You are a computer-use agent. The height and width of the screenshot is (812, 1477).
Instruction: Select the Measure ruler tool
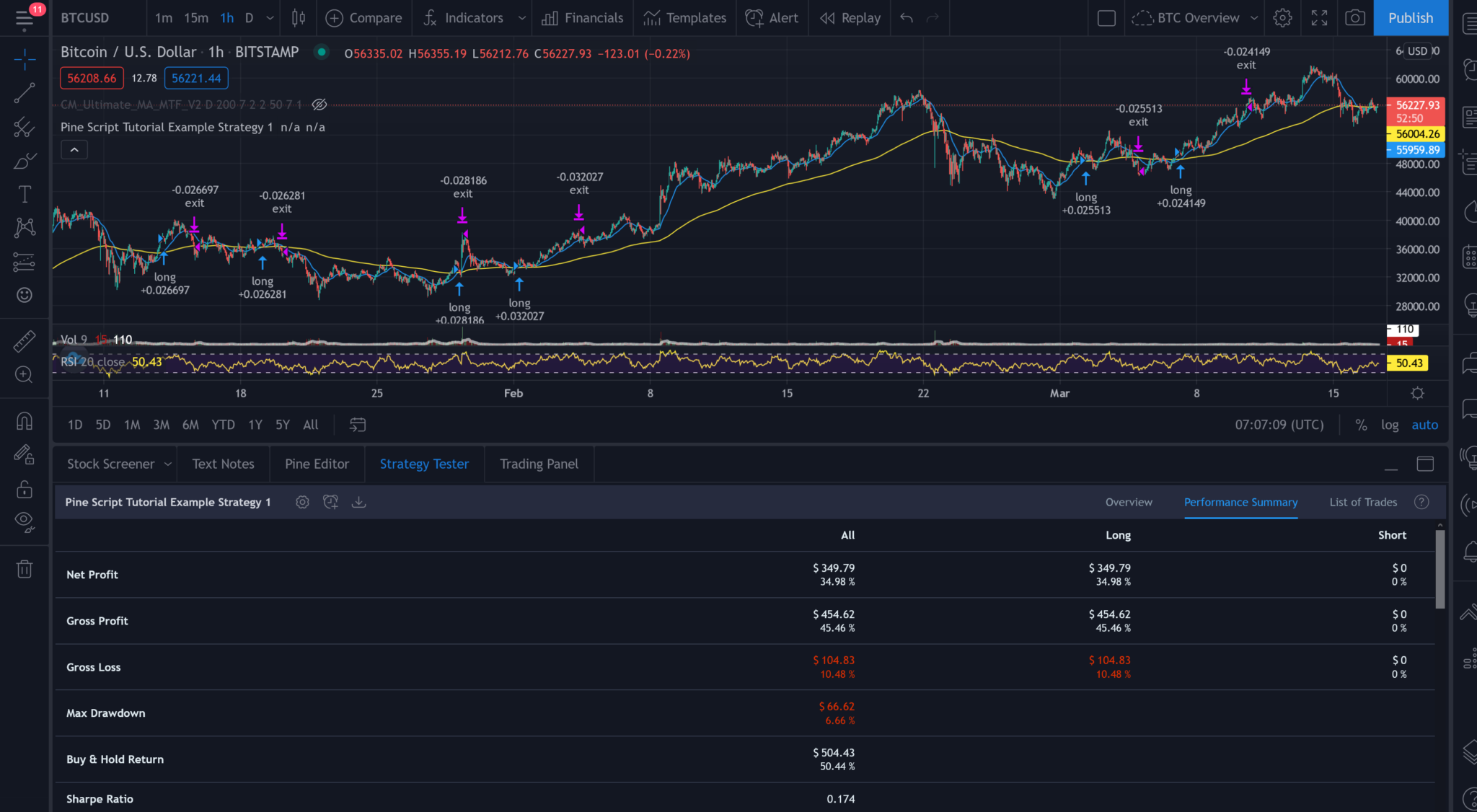click(x=24, y=341)
